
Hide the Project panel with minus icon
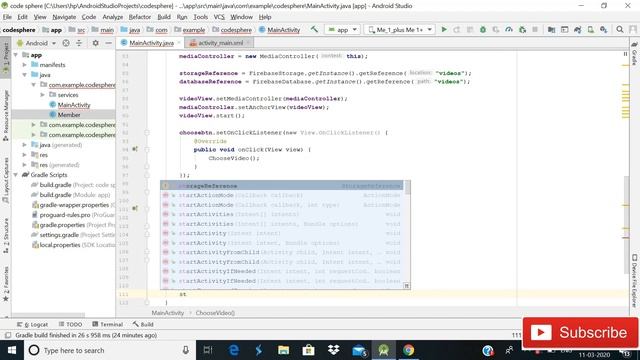pos(109,43)
